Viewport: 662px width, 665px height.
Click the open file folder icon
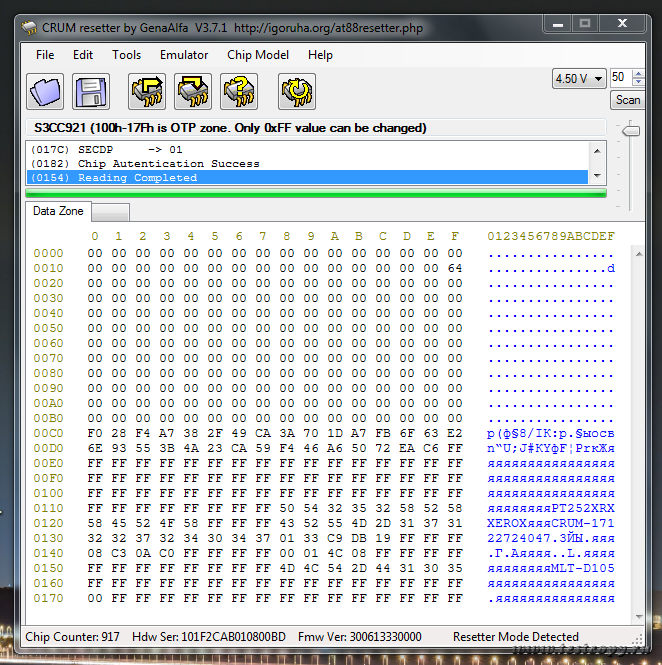pyautogui.click(x=45, y=92)
